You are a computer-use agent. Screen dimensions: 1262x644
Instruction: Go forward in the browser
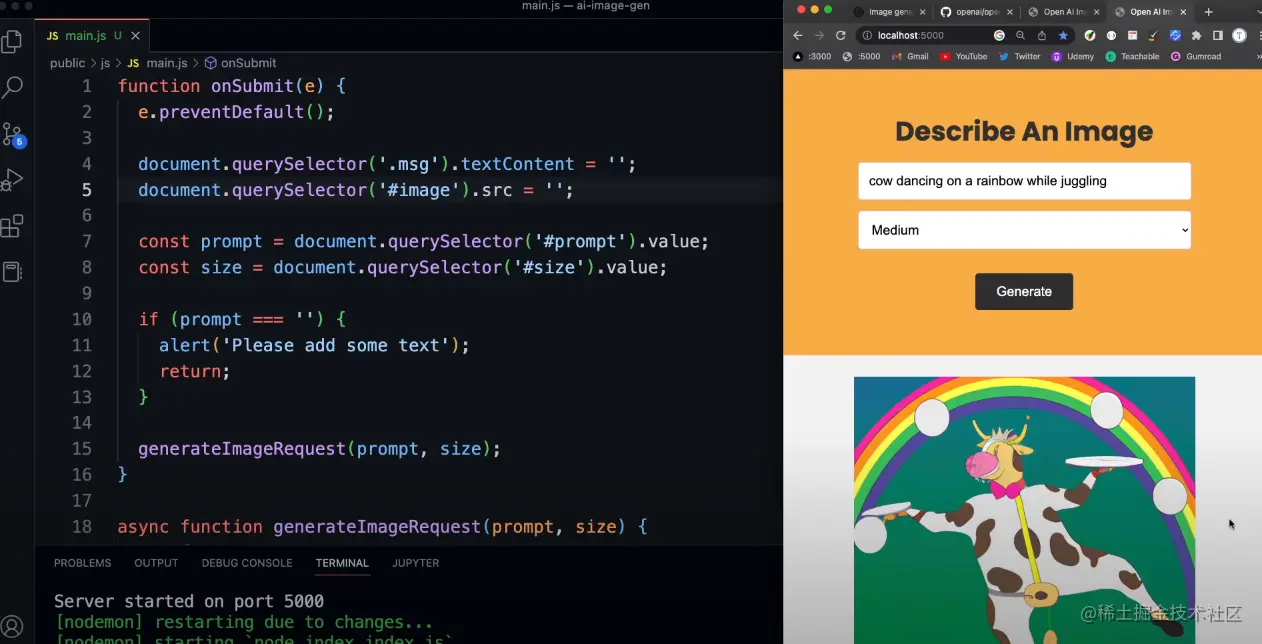coord(819,35)
